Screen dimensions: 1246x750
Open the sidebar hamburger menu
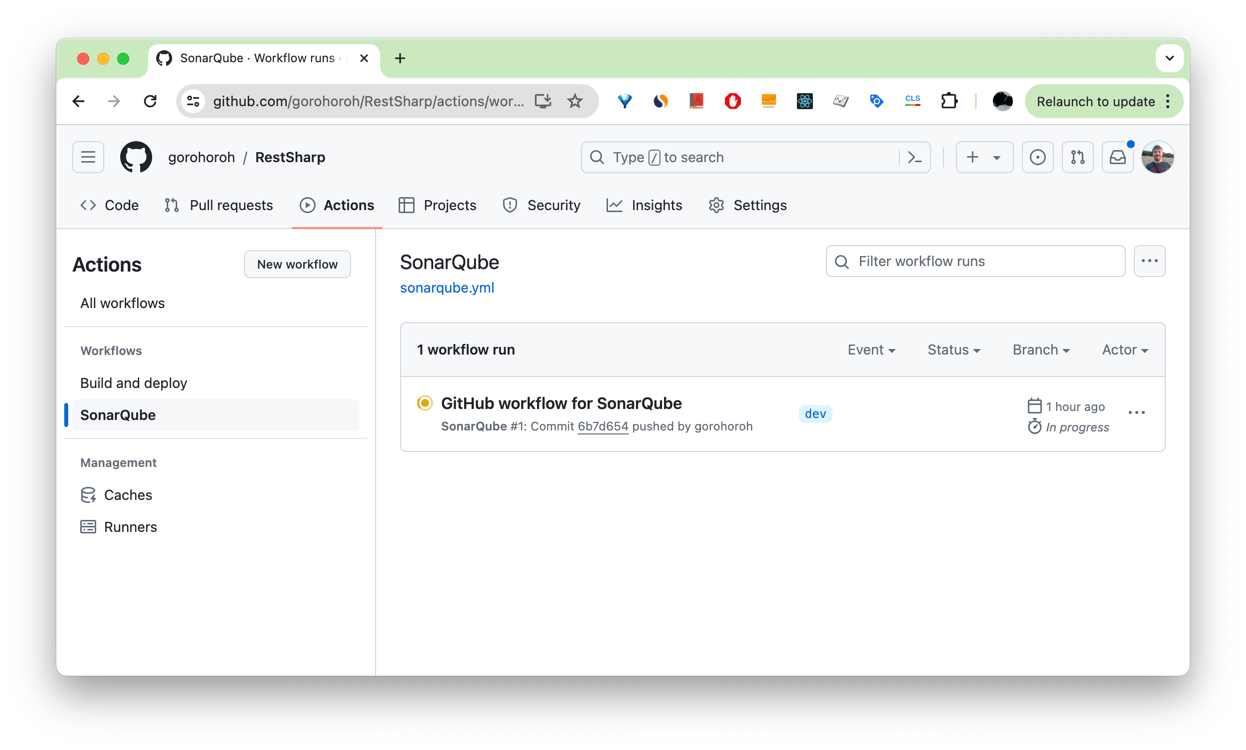click(88, 157)
